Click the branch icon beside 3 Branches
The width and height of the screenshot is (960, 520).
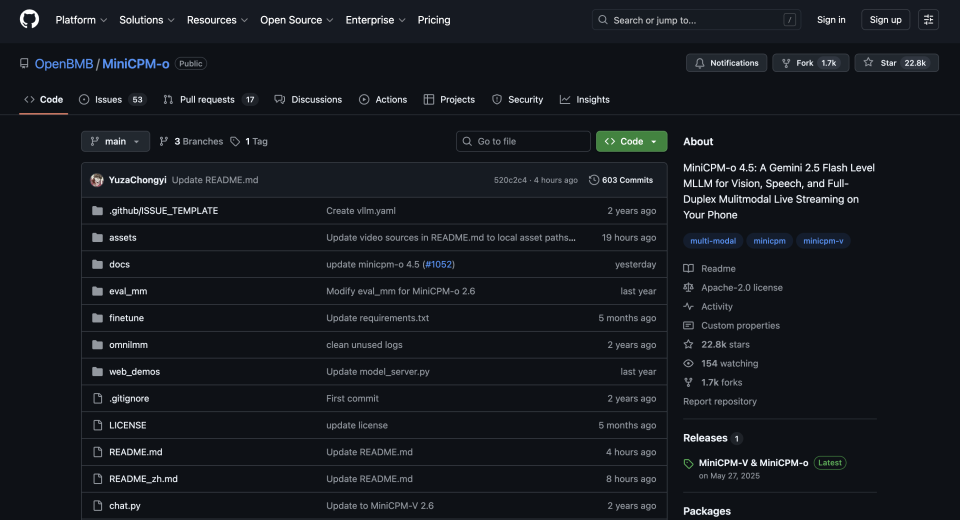(x=163, y=141)
